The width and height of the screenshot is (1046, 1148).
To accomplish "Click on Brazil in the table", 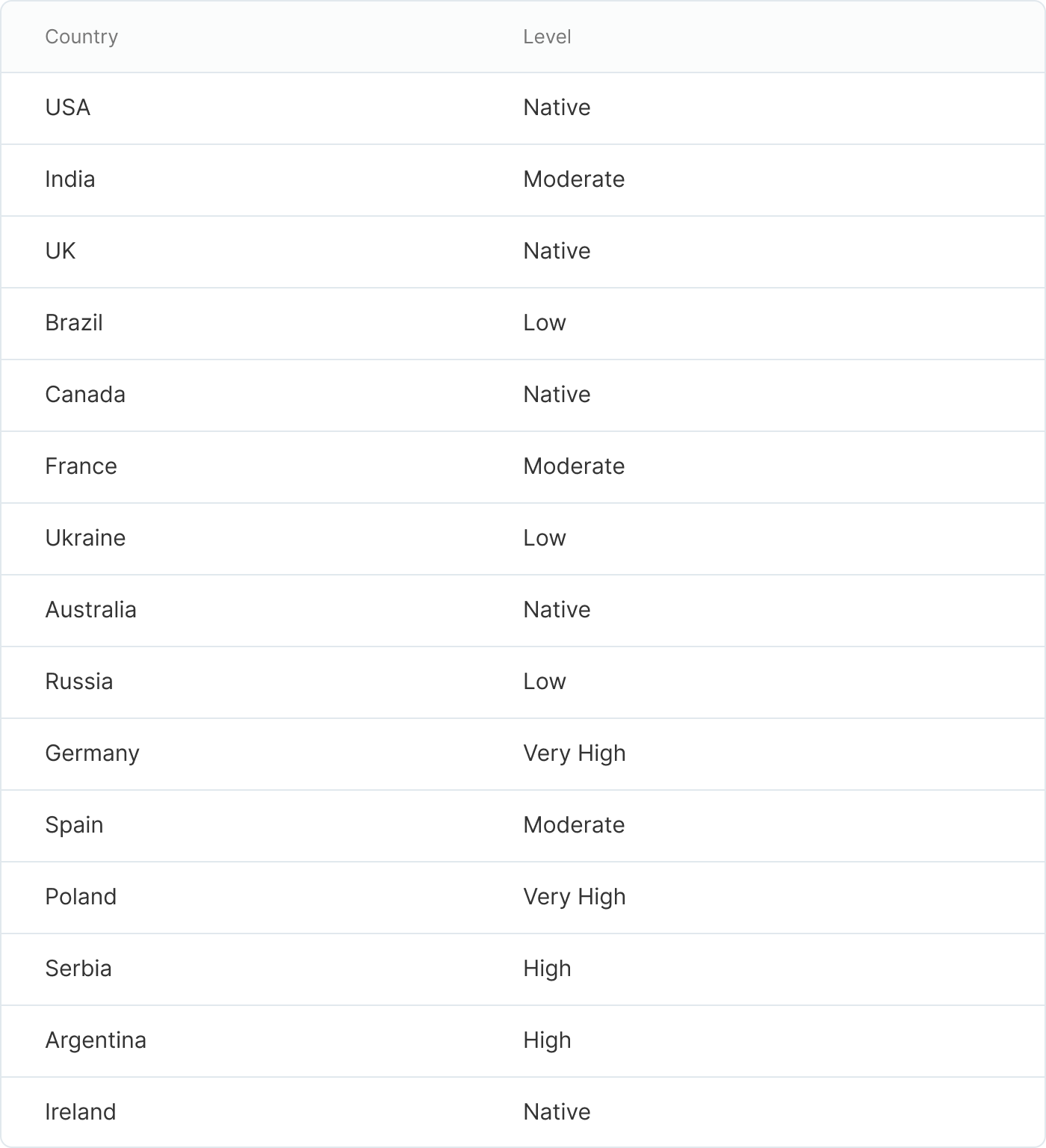I will 74,323.
